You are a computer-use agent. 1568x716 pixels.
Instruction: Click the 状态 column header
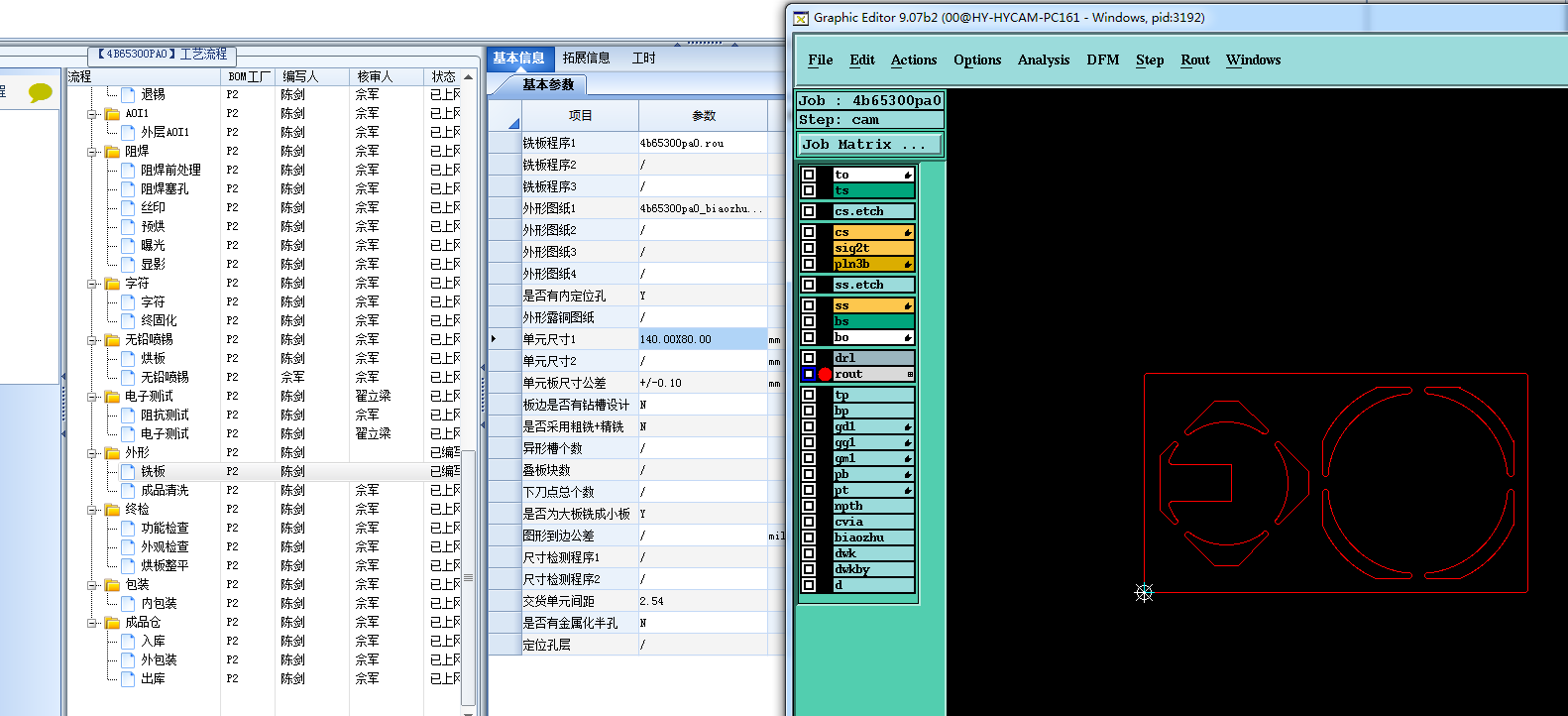(443, 77)
